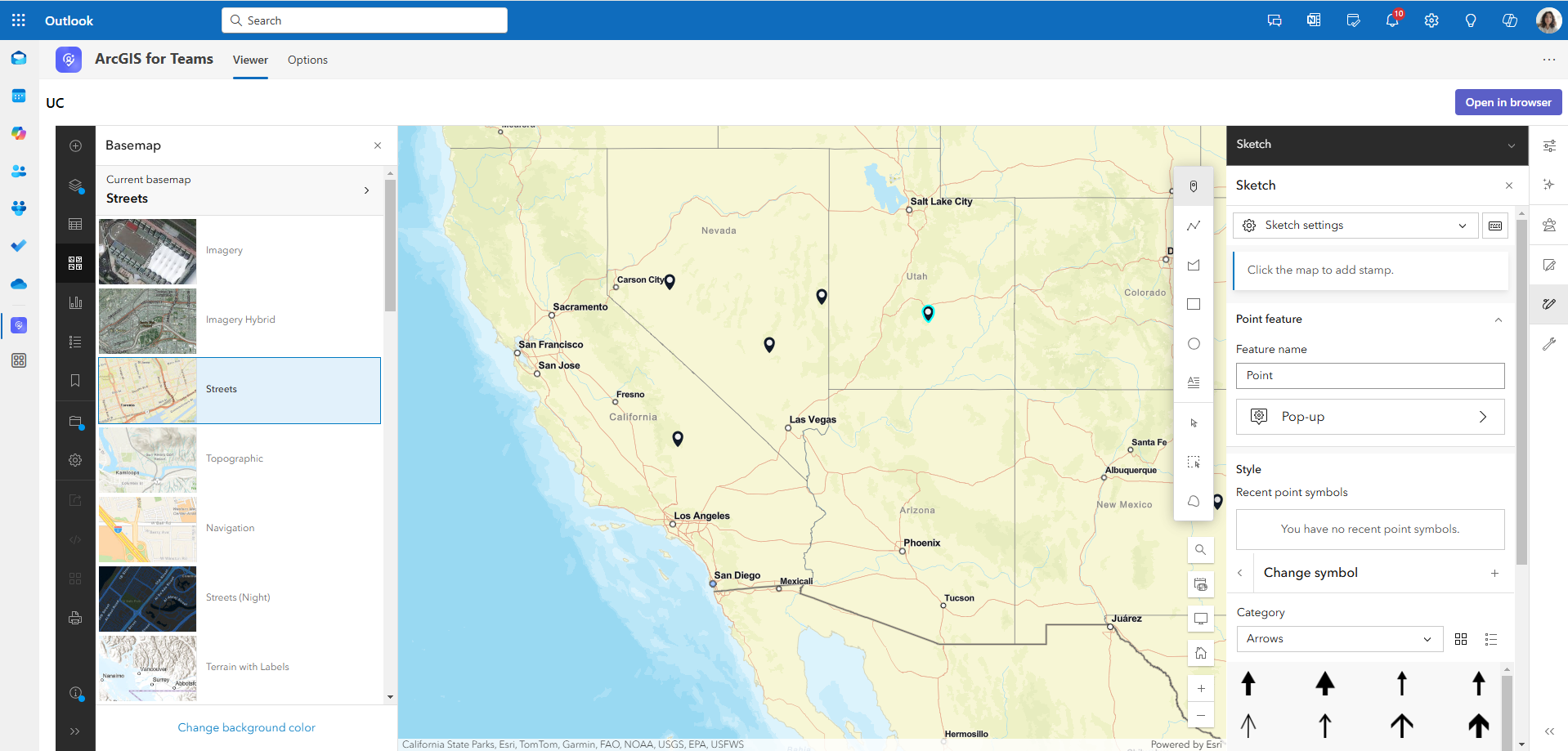1568x751 pixels.
Task: Open the Arrows category dropdown
Action: tap(1339, 639)
